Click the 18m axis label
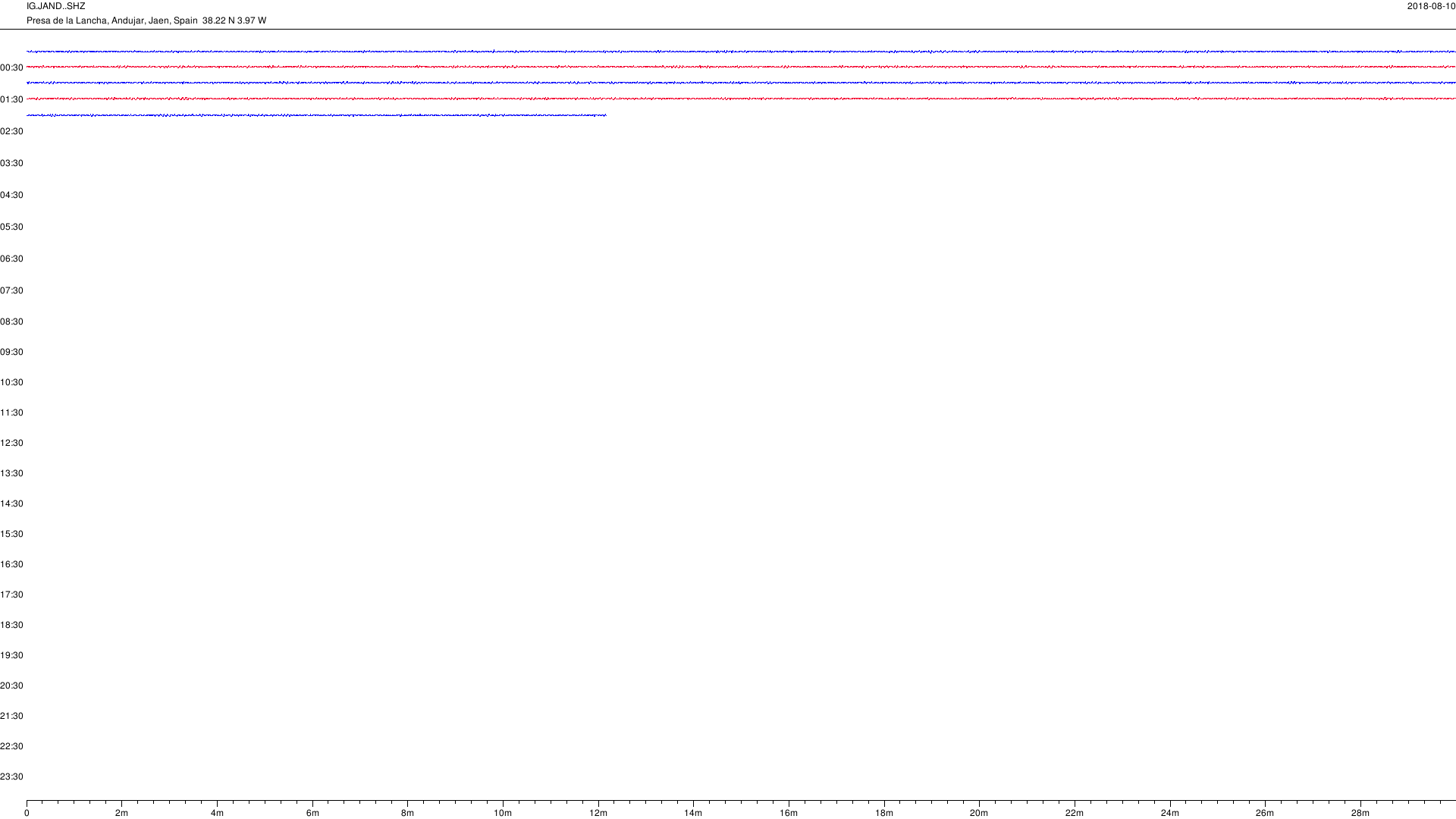The width and height of the screenshot is (1456, 819). [884, 813]
